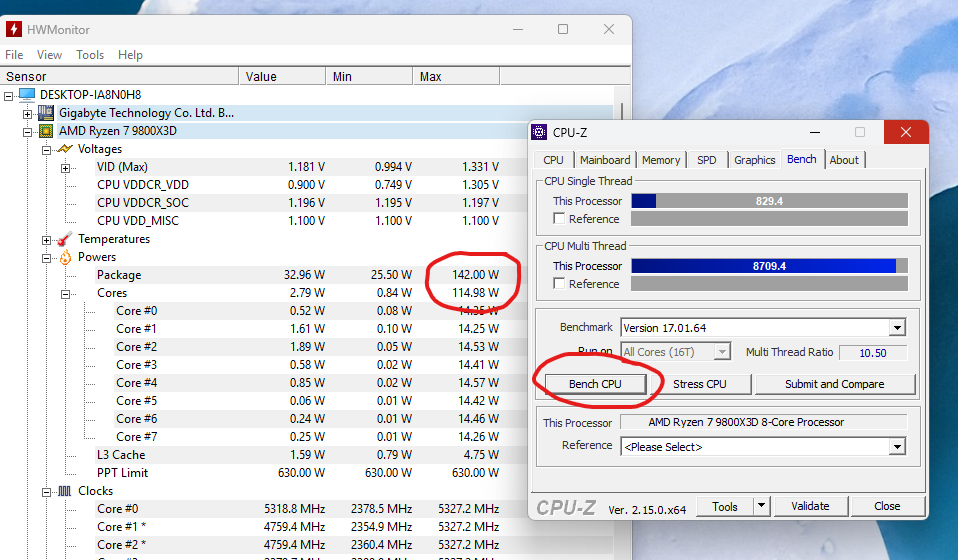958x560 pixels.
Task: Select the CPU VDDCR_VDD row
Action: tap(298, 184)
